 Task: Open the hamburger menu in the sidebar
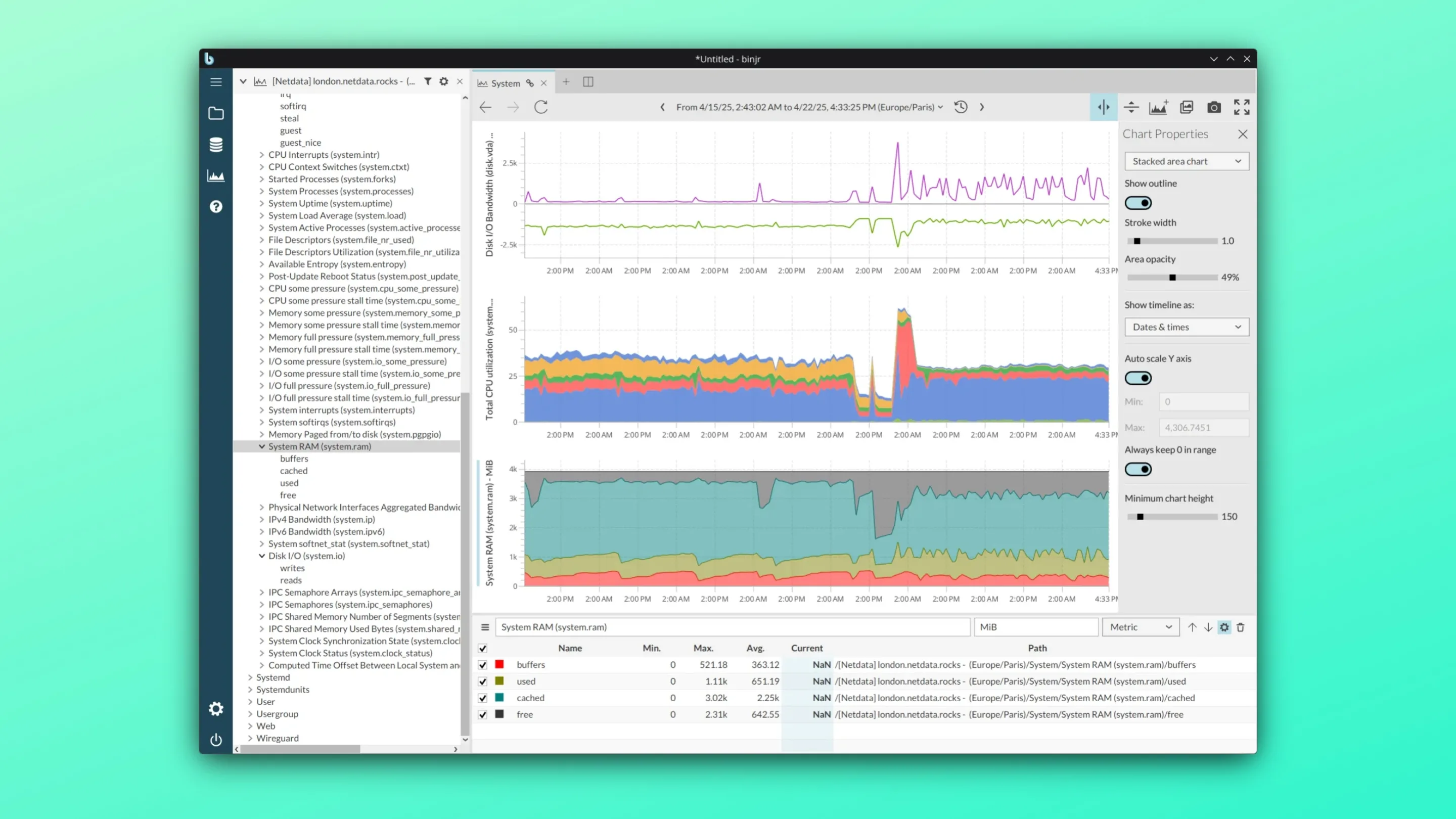[216, 81]
